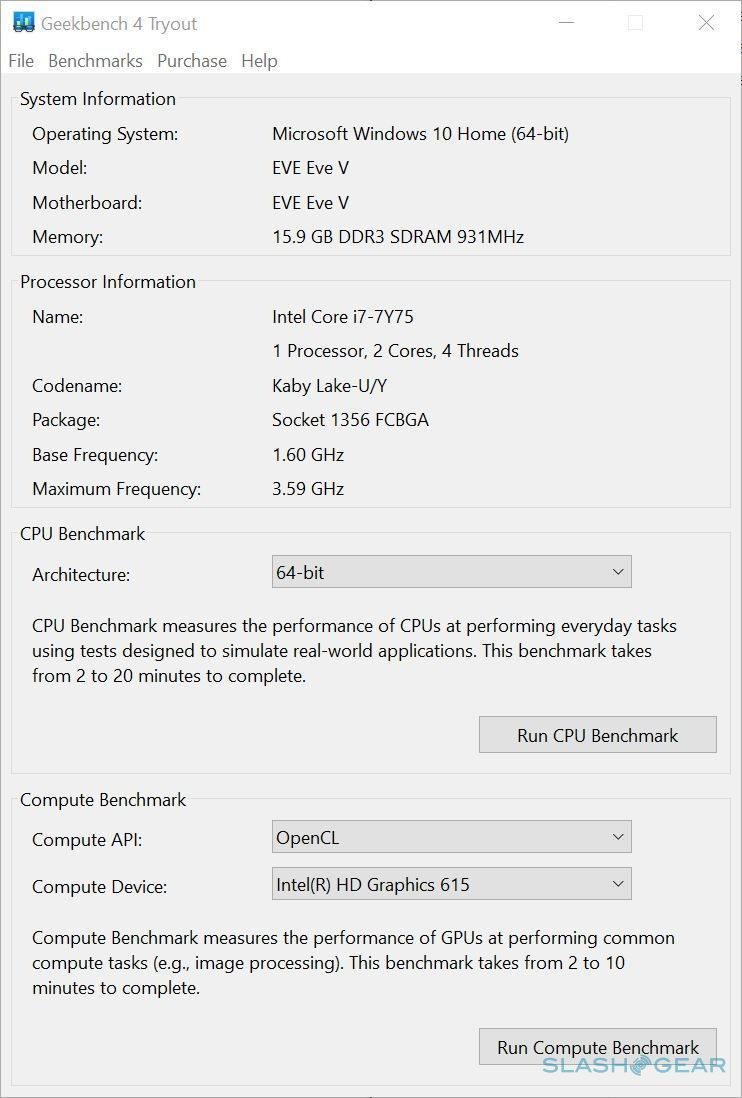Screen dimensions: 742x1098
Task: Close the Geekbench 4 Tryout window
Action: click(x=706, y=23)
